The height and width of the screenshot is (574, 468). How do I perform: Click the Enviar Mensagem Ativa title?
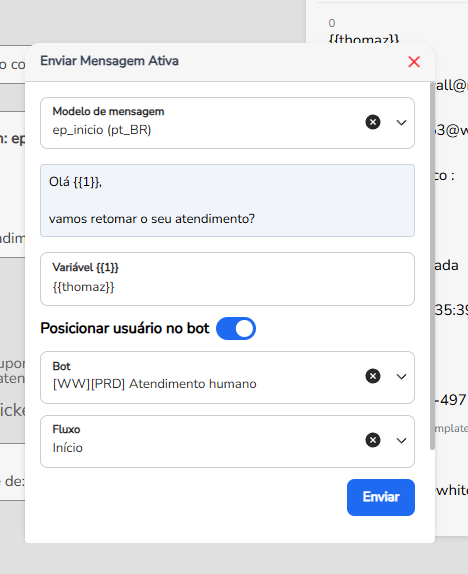(x=109, y=61)
